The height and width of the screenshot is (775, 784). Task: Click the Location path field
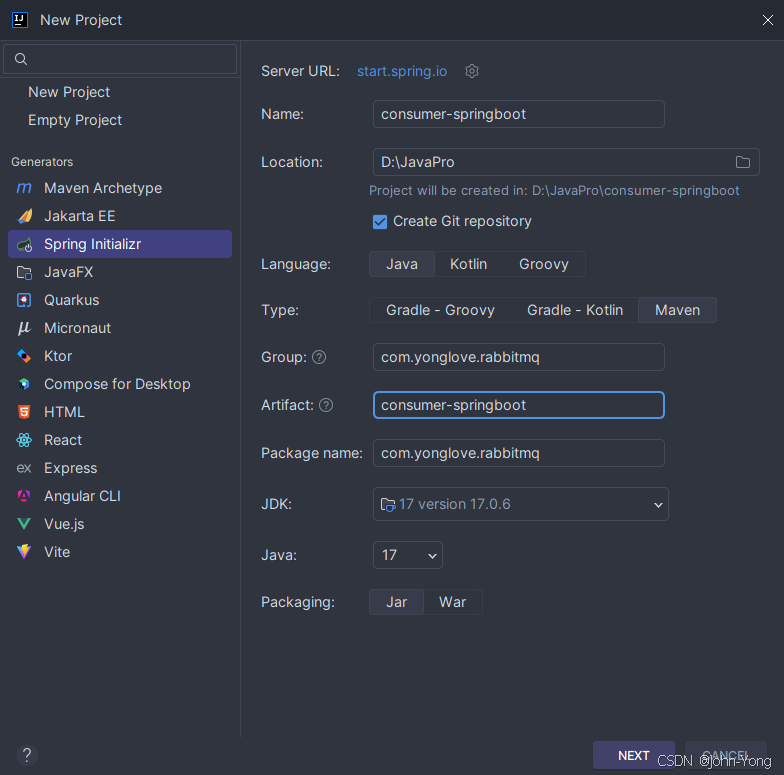pyautogui.click(x=566, y=162)
